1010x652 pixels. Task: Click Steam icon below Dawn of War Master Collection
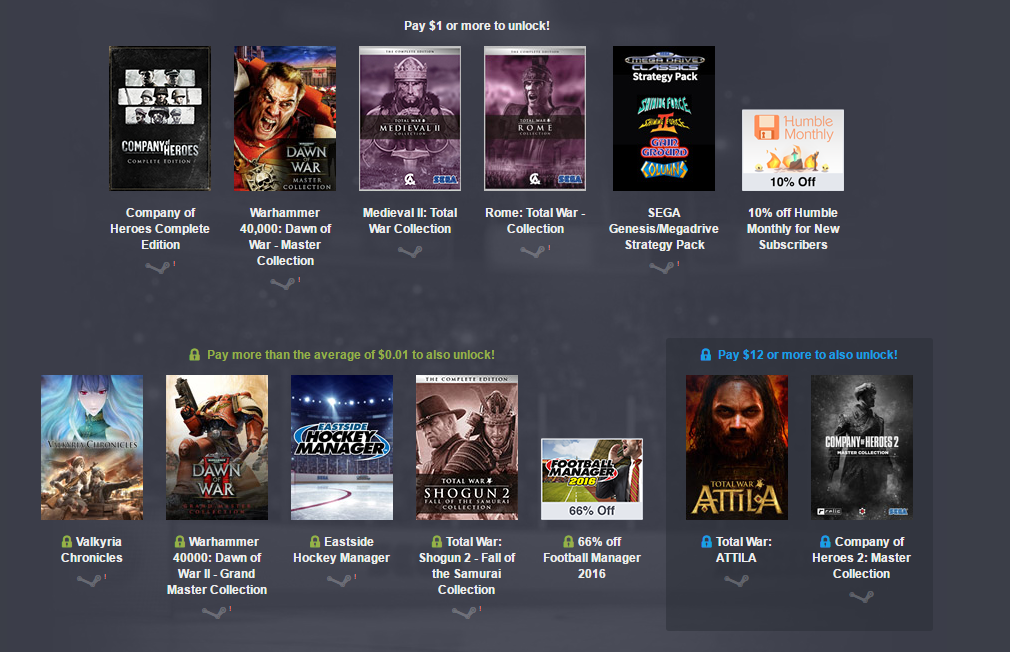(283, 283)
